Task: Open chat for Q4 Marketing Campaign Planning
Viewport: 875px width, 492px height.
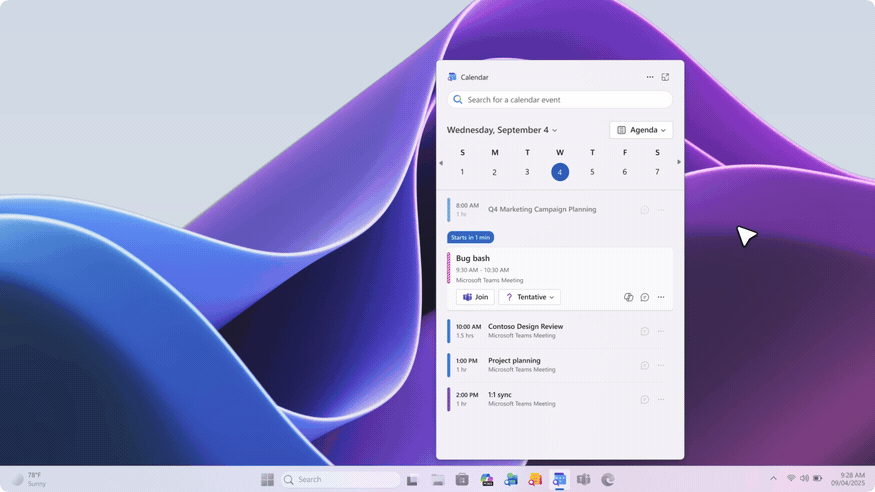Action: [645, 210]
